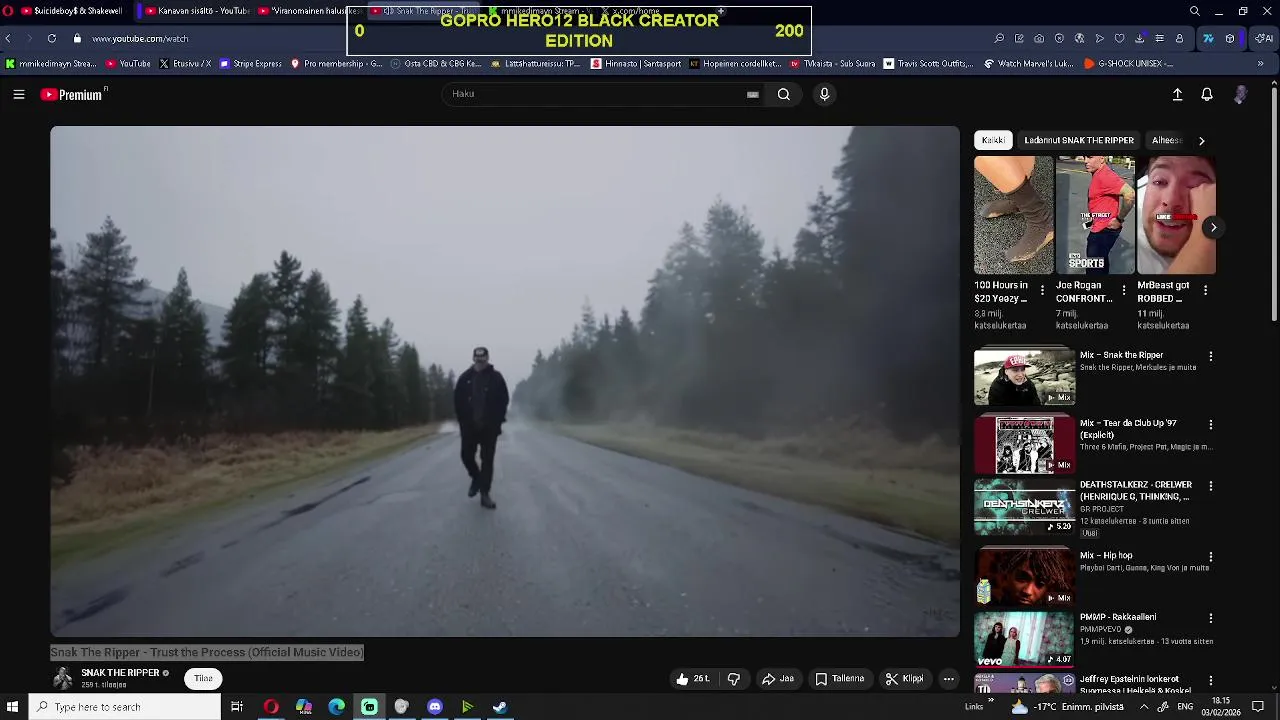
Task: Open DEATHSTALKERZ - CRELWER video
Action: point(1024,506)
